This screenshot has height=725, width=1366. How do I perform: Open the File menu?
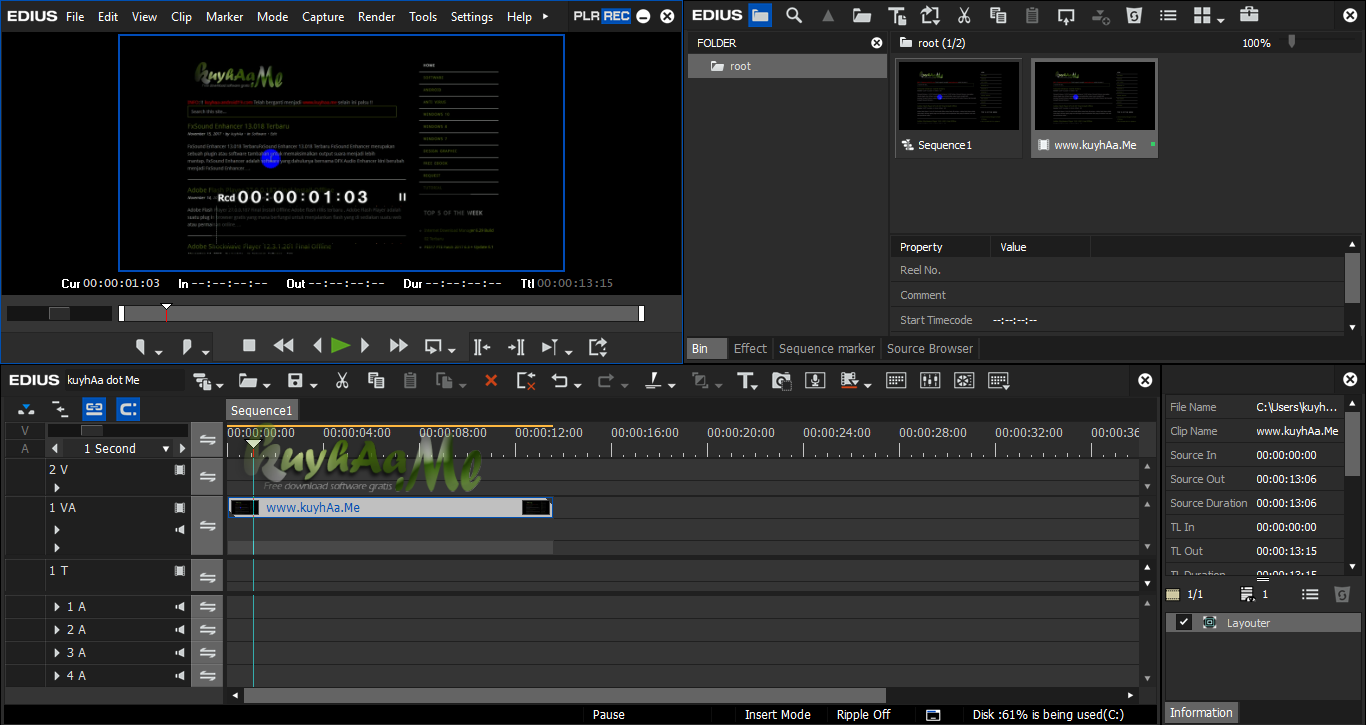click(75, 16)
